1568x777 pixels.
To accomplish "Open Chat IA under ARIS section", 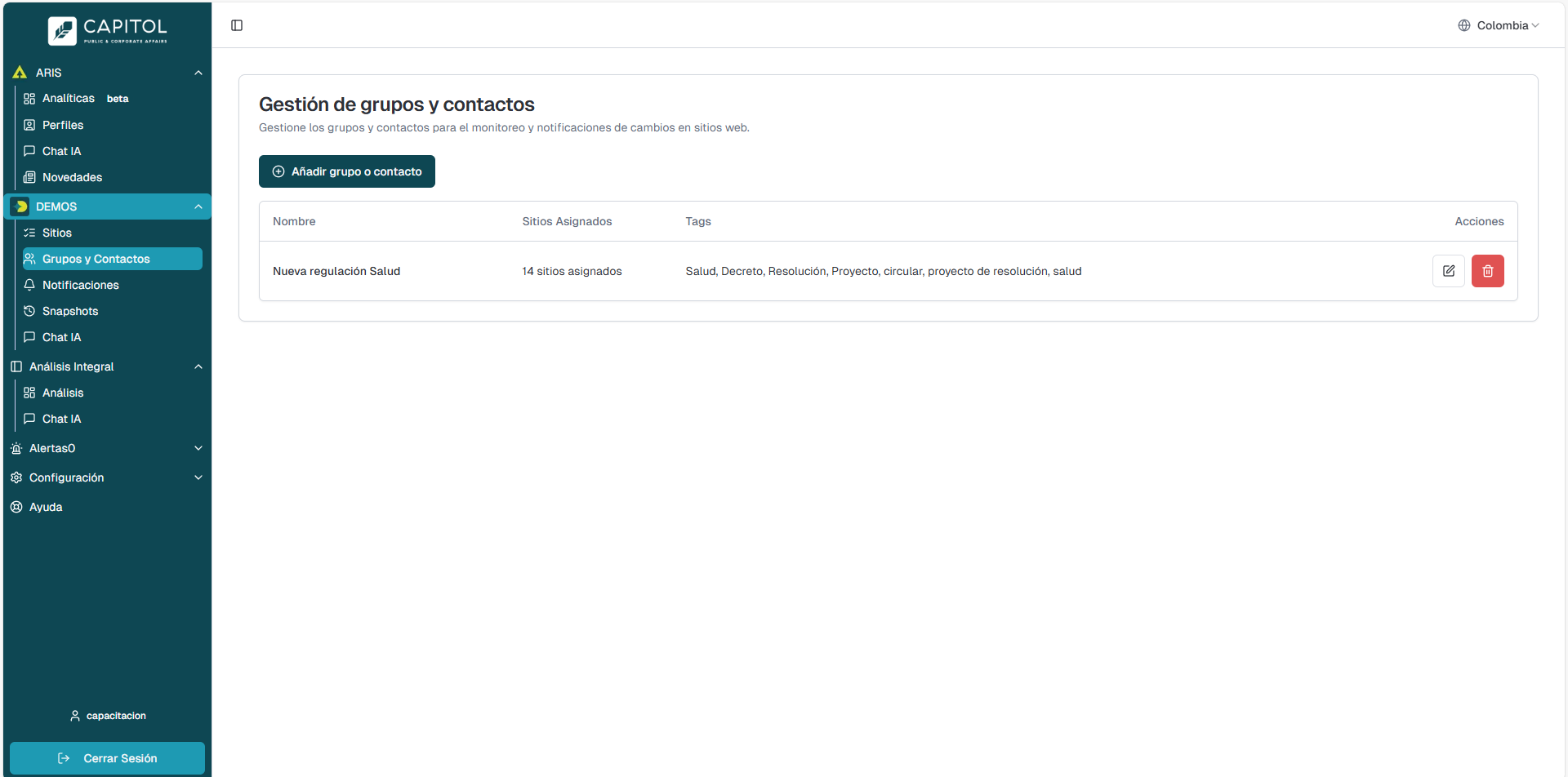I will (61, 151).
